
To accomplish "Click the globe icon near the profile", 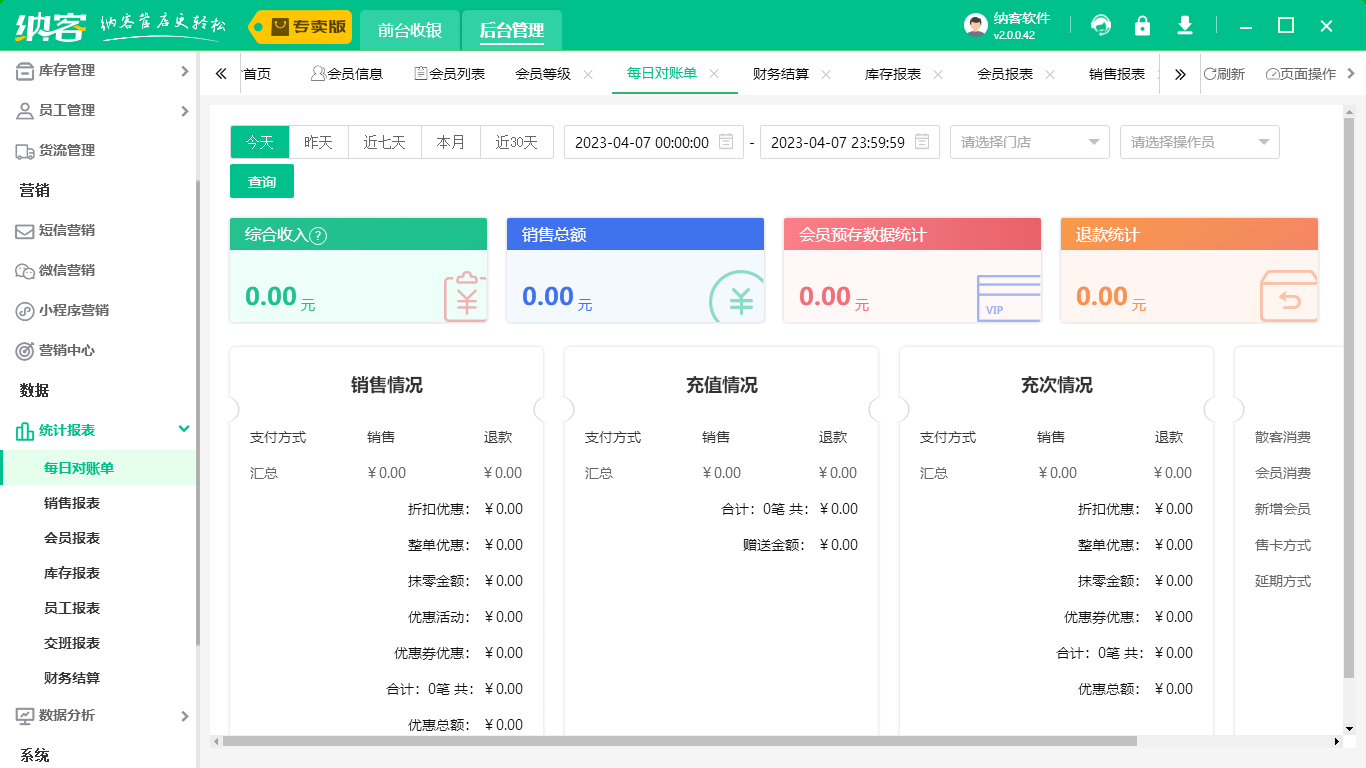I will [x=1100, y=24].
